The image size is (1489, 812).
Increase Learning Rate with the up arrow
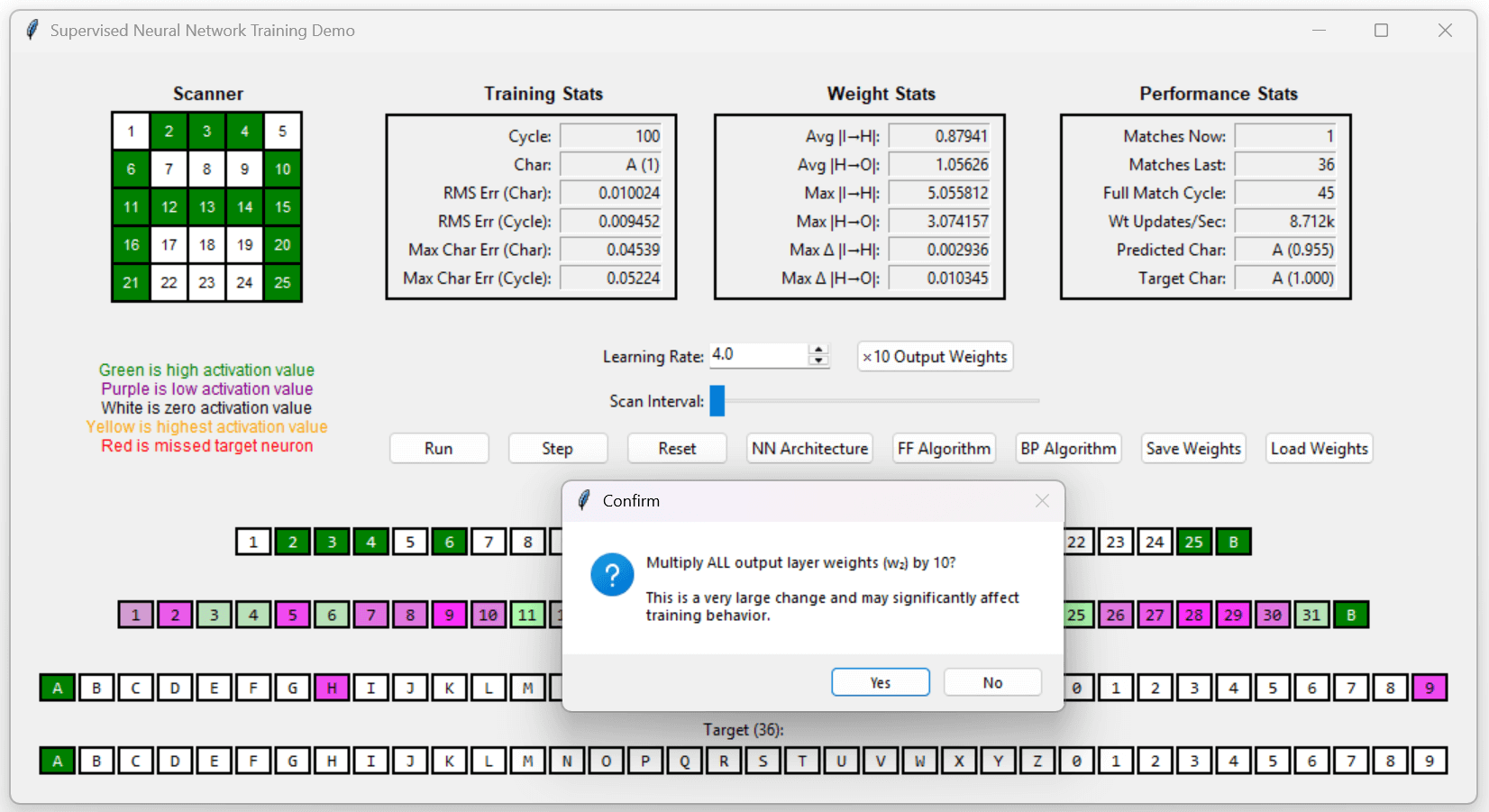[818, 350]
